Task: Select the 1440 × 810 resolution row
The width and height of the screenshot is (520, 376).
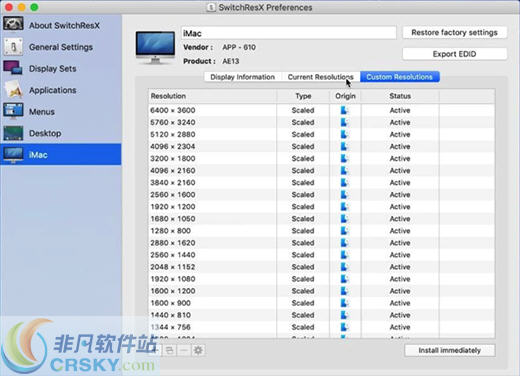Action: (321, 315)
